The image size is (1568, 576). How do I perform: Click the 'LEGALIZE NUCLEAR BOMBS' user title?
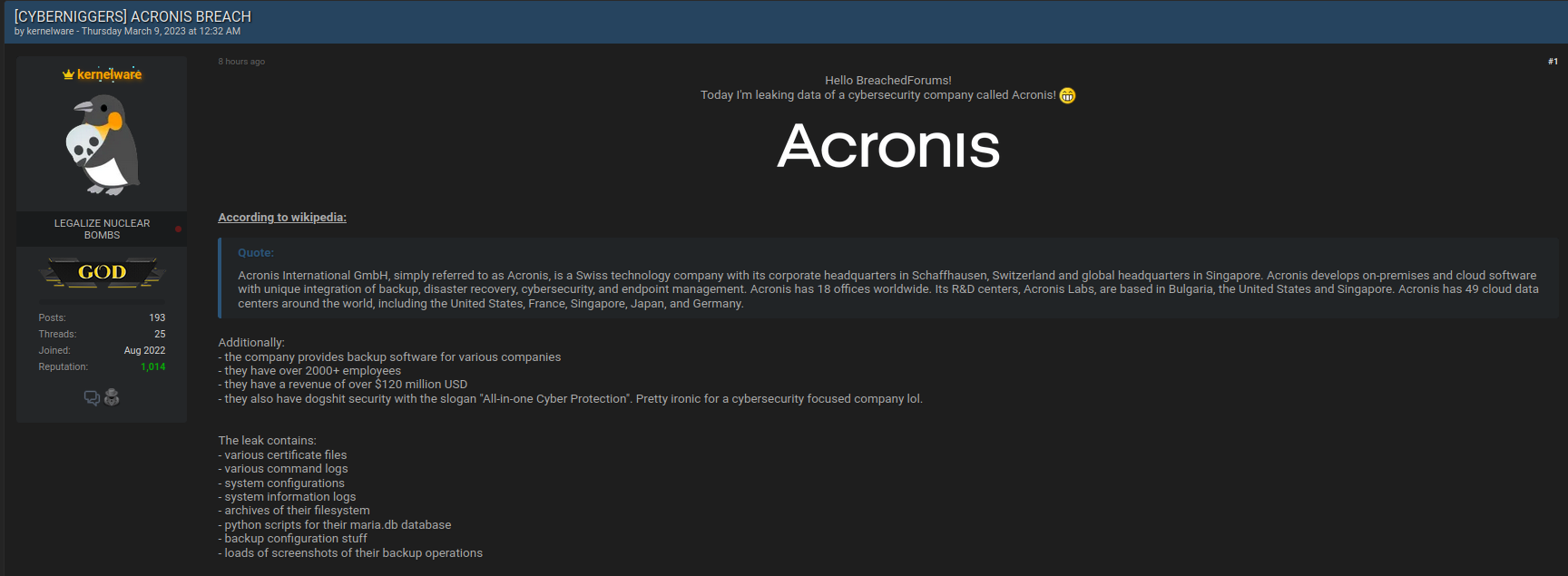tap(102, 229)
